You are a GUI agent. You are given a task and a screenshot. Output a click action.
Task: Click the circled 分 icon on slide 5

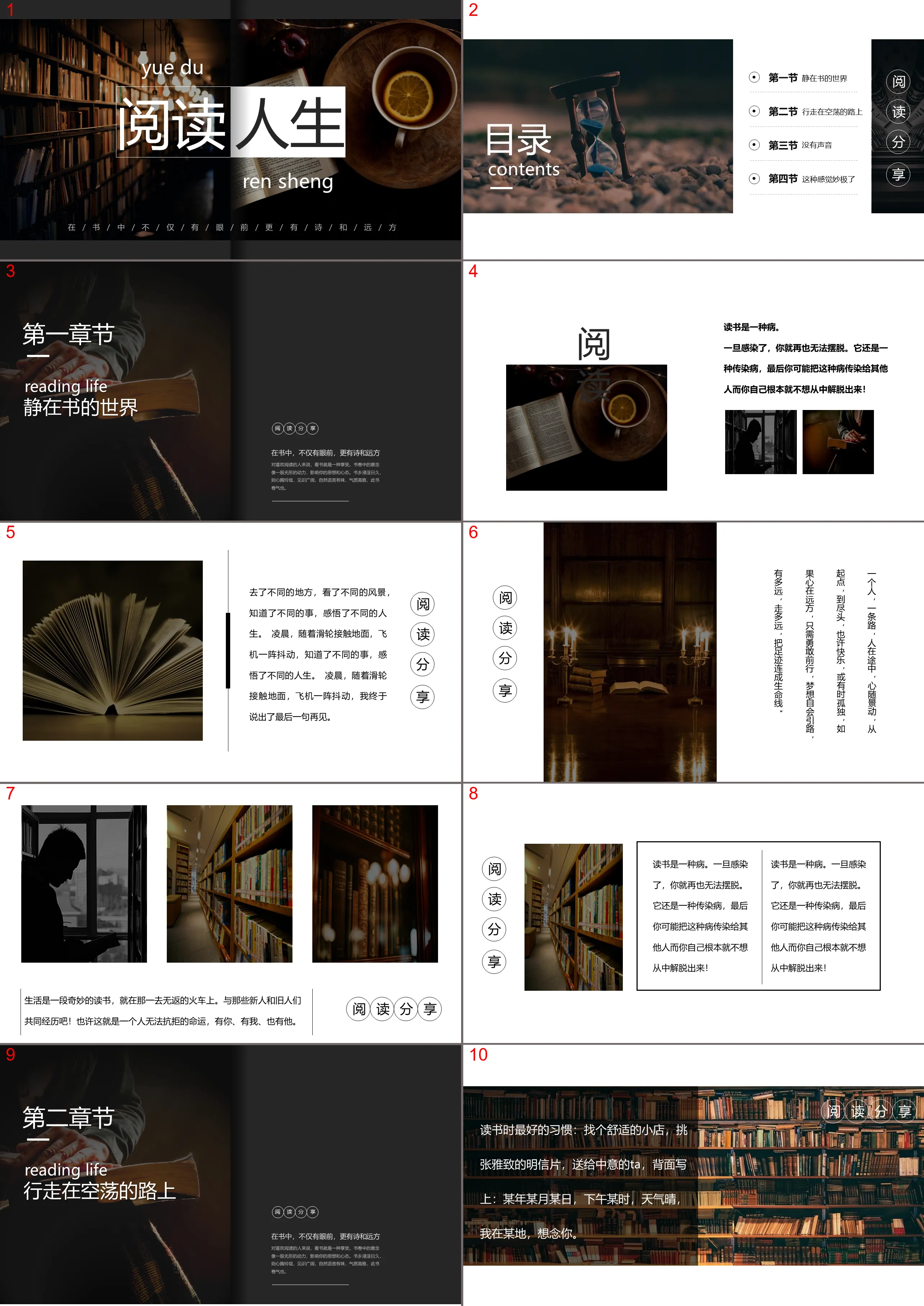[422, 664]
